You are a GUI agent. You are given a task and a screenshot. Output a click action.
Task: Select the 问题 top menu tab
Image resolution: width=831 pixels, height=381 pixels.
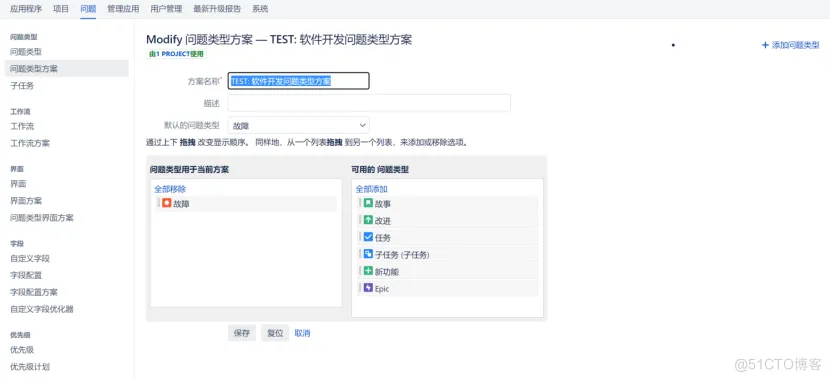pos(89,8)
